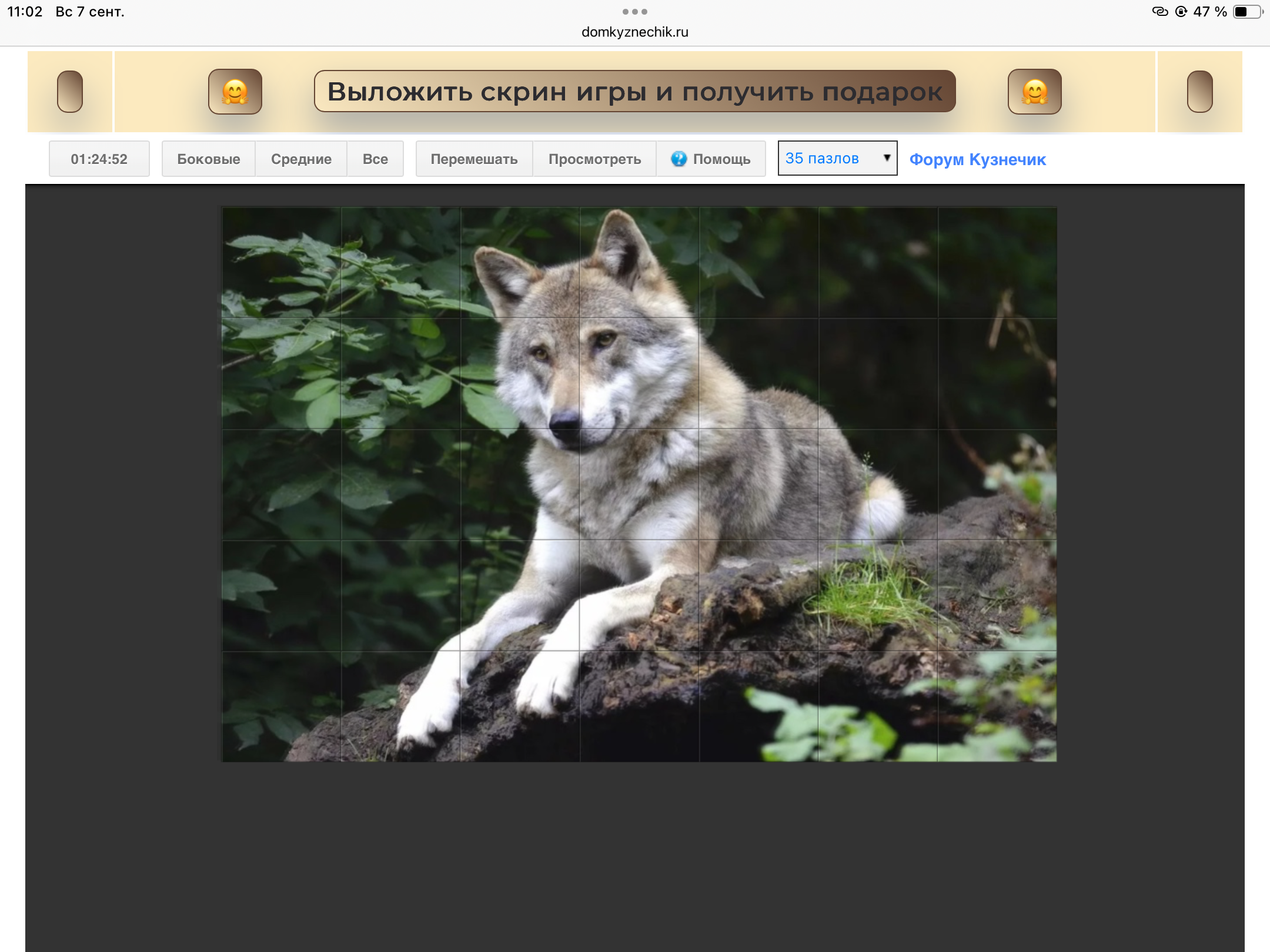
Task: Preview the image with 'Просмотреть'
Action: (x=594, y=159)
